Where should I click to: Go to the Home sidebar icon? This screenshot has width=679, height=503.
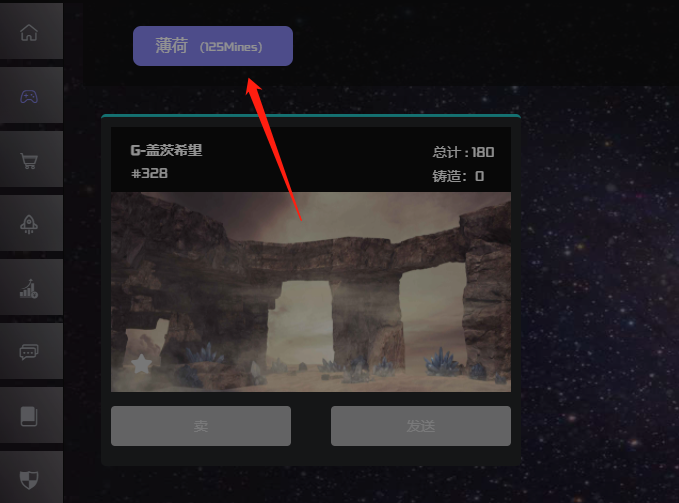pyautogui.click(x=29, y=32)
